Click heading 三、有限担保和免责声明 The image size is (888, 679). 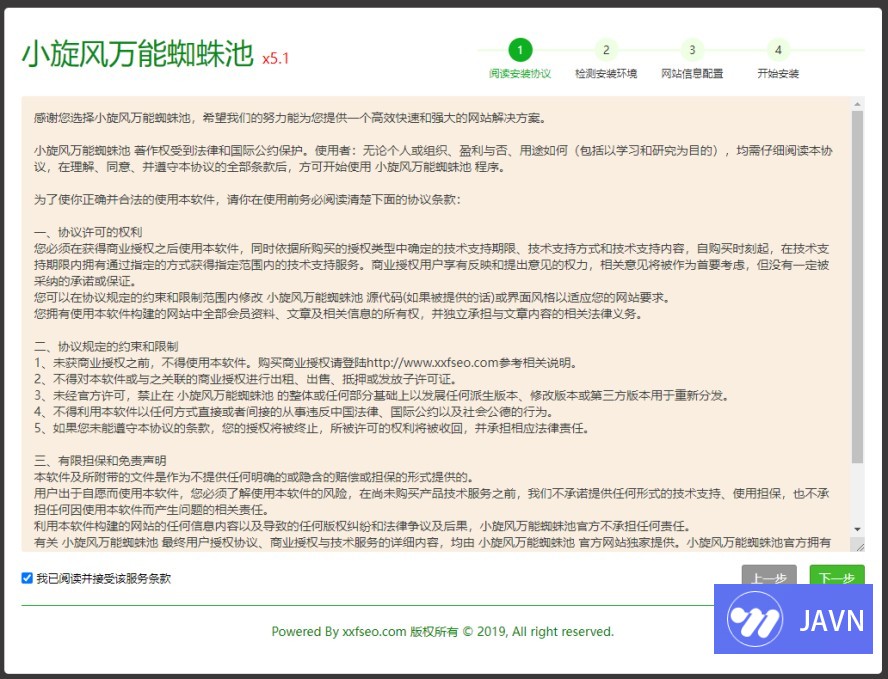pyautogui.click(x=100, y=461)
